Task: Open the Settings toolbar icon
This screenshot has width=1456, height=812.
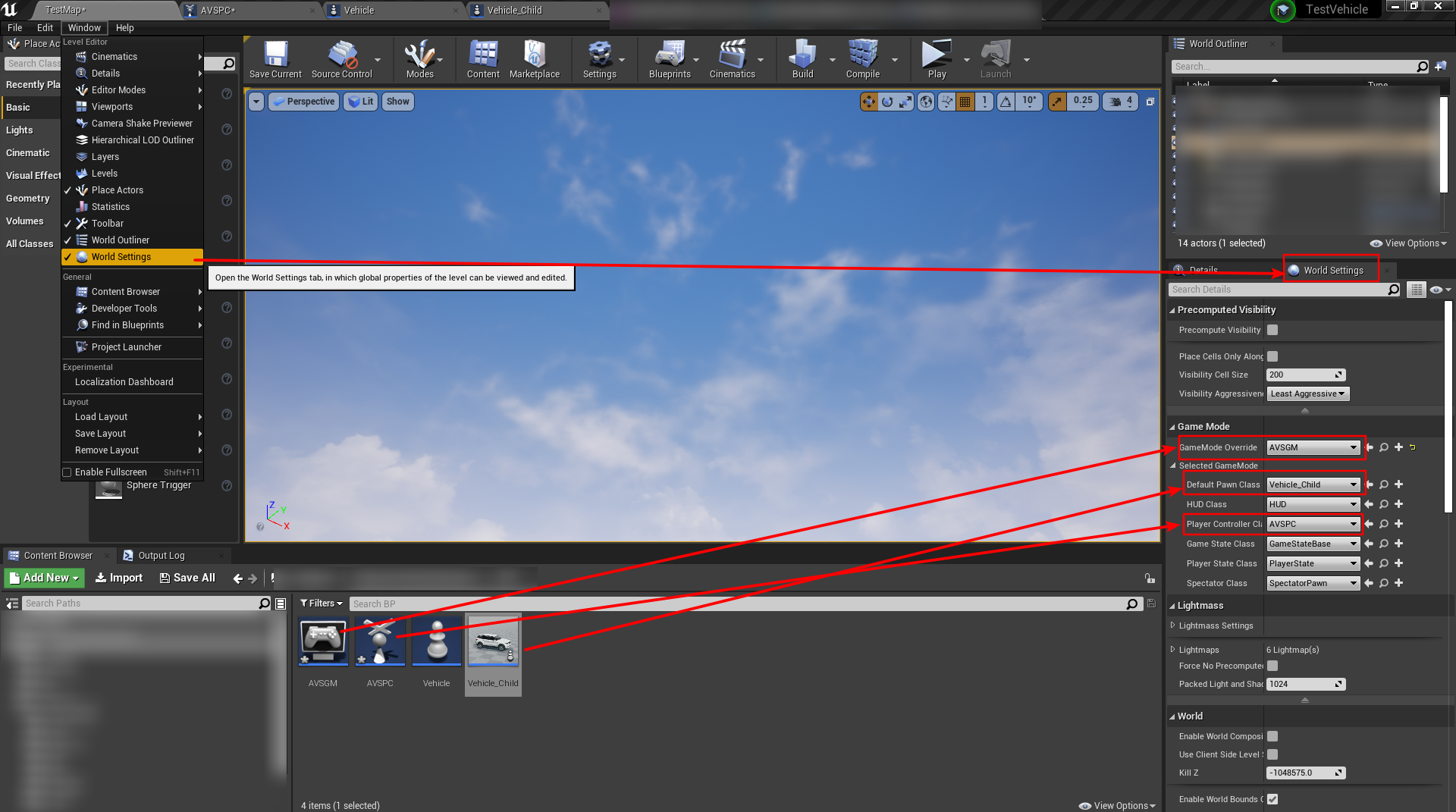Action: [x=599, y=60]
